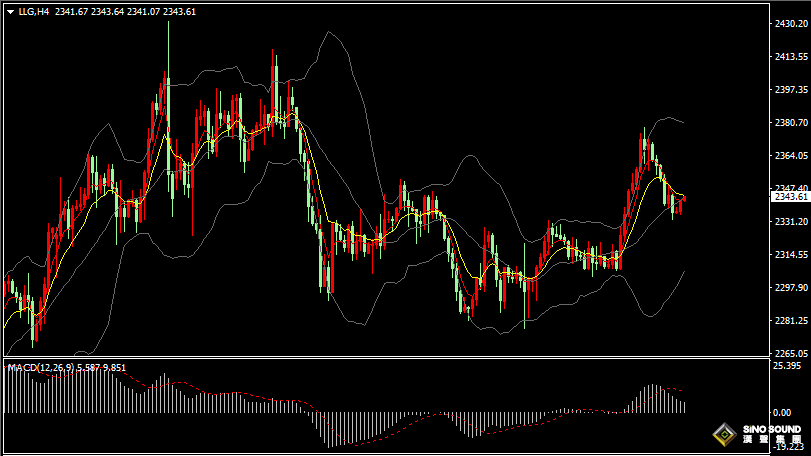Click the 2297.90 price axis label

790,288
